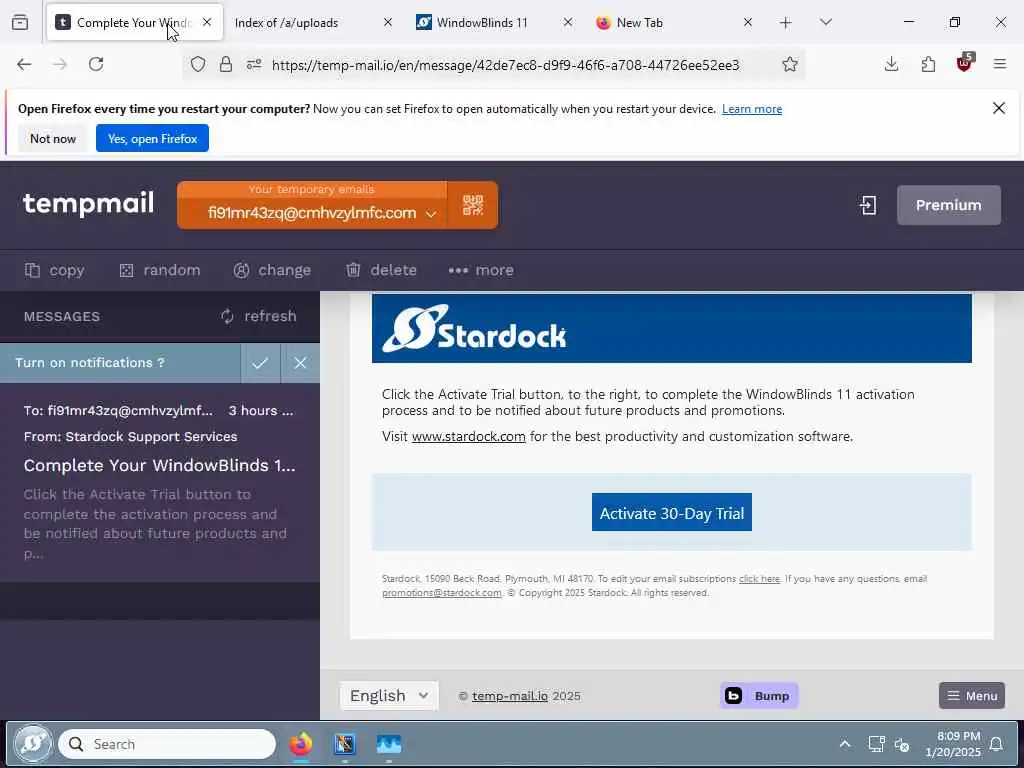Viewport: 1024px width, 768px height.
Task: Show hidden system tray icons chevron
Action: [x=844, y=744]
